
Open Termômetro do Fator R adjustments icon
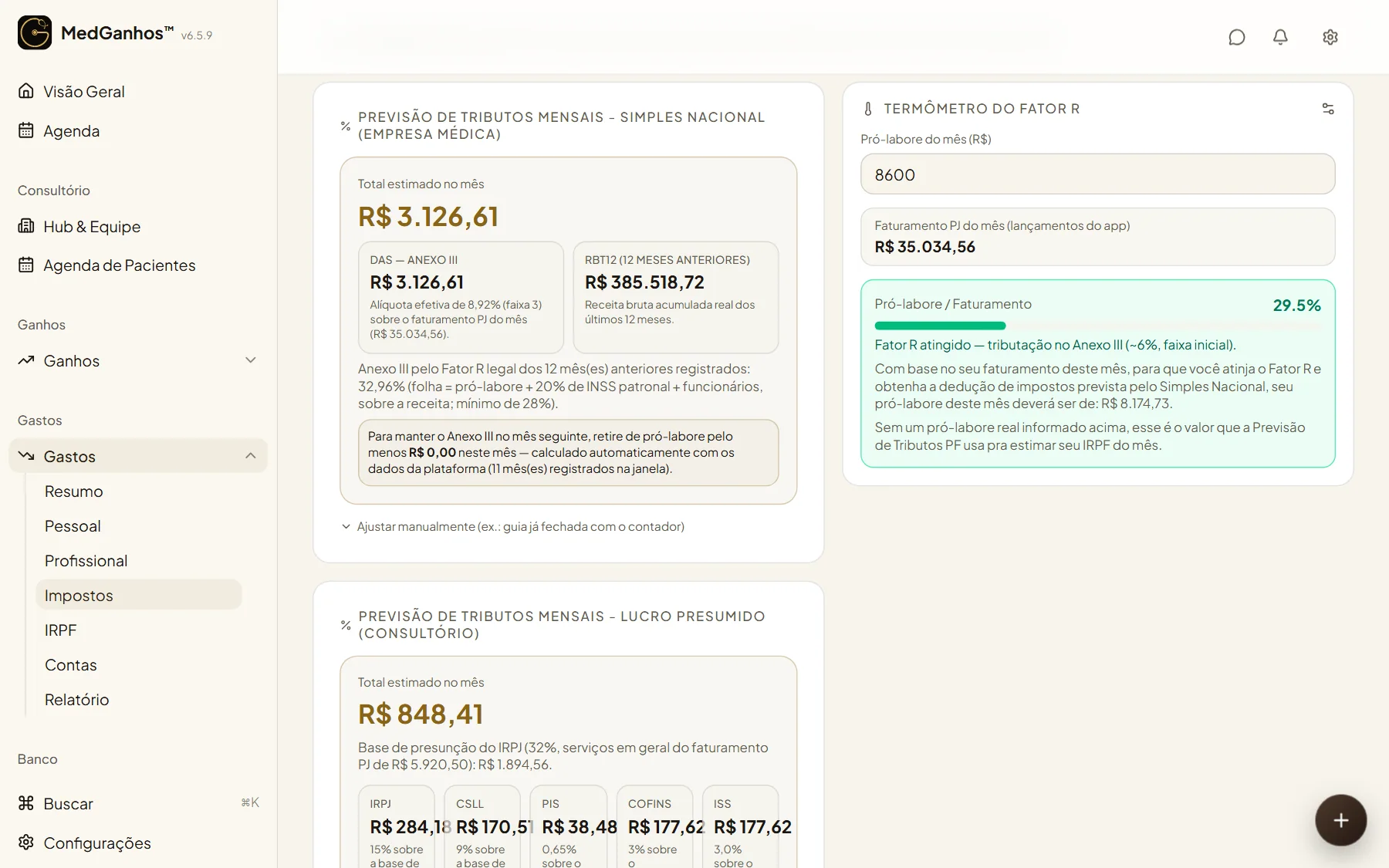pos(1328,109)
